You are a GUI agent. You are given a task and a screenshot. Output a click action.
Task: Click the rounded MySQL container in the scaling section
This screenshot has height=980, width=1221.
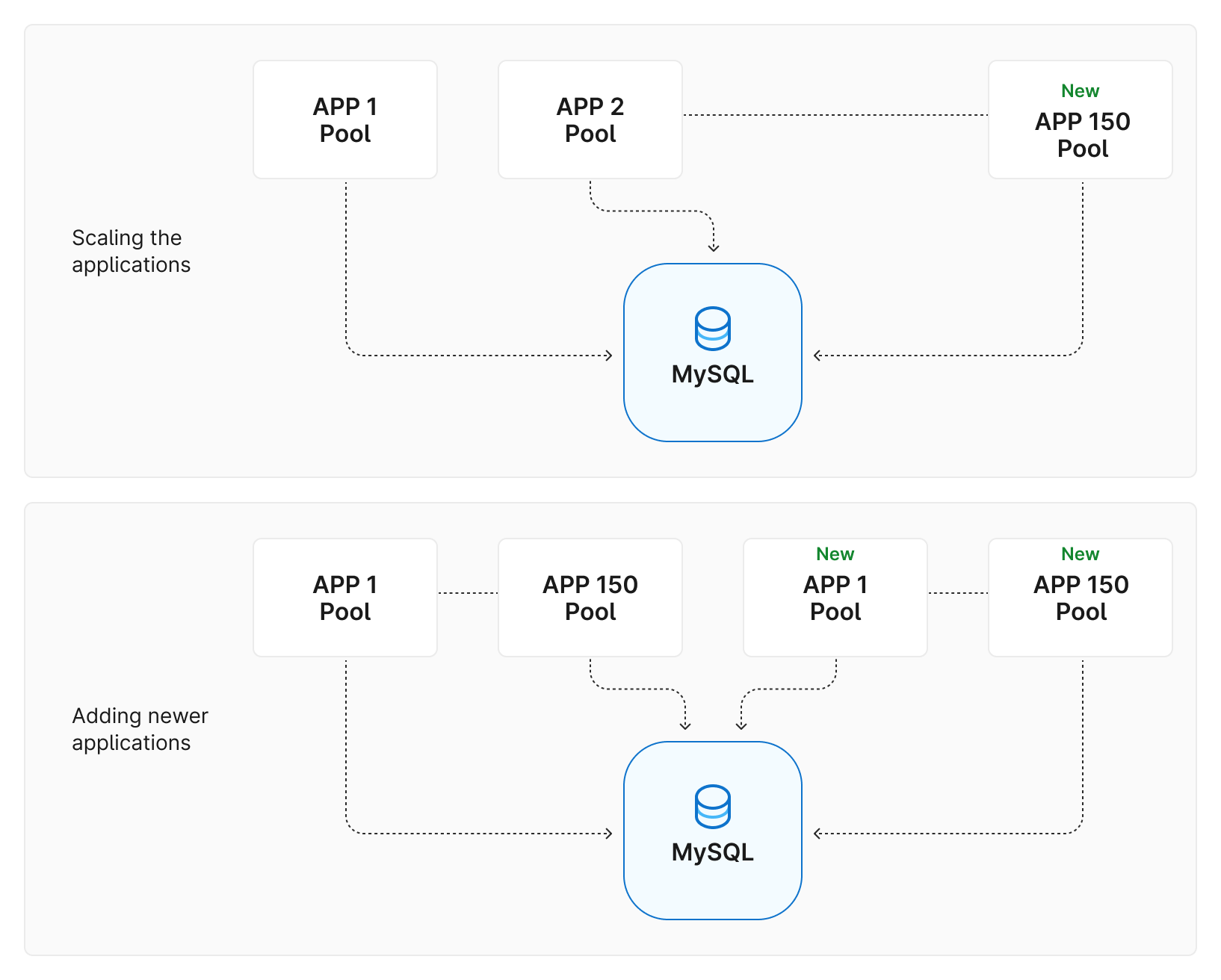(x=712, y=351)
